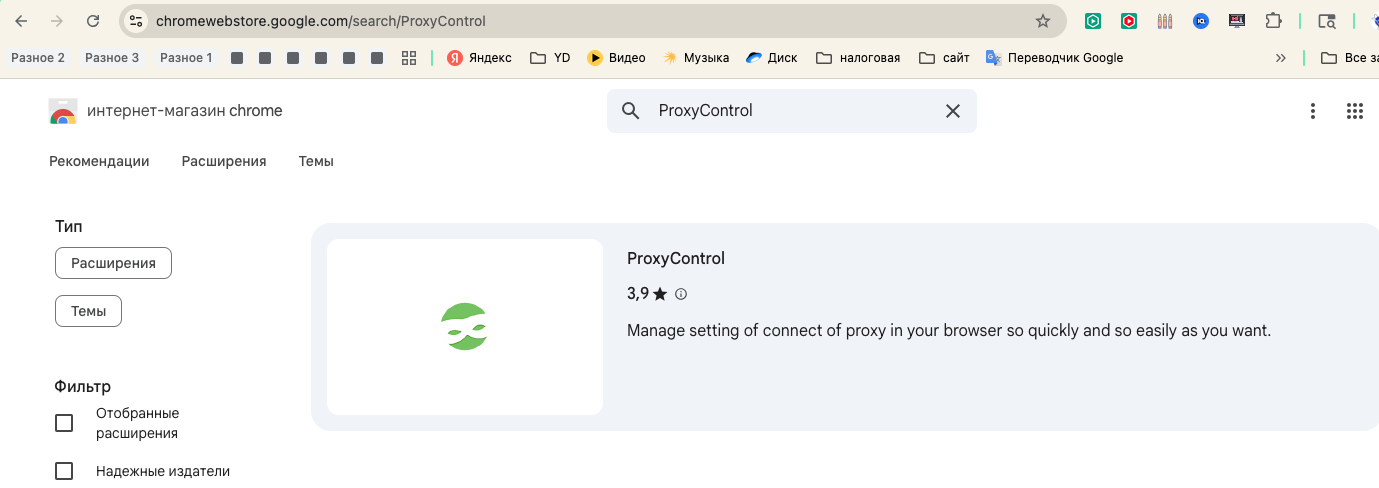This screenshot has height=488, width=1379.
Task: Open the Яндекс bookmark
Action: [x=479, y=58]
